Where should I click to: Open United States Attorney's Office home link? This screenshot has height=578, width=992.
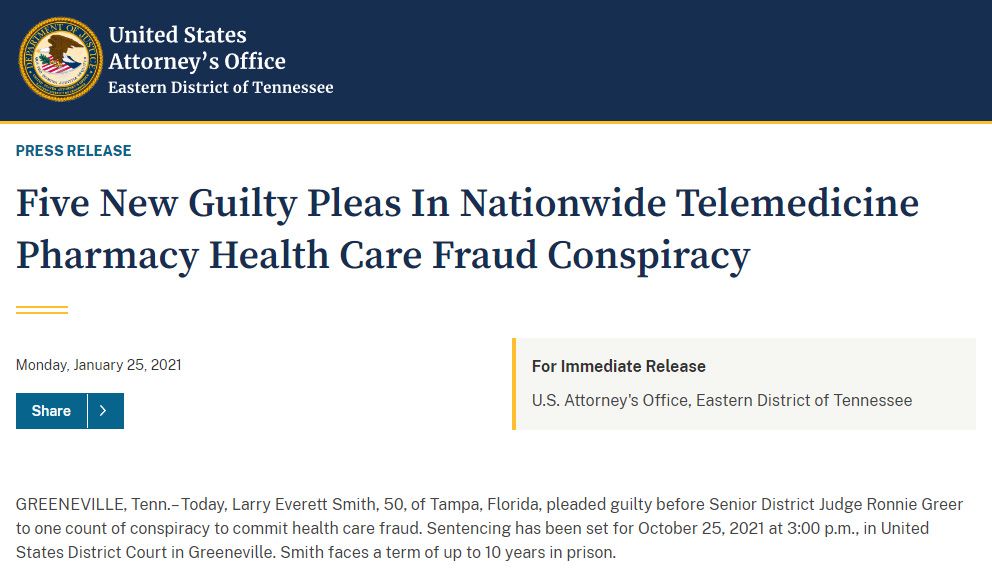click(197, 48)
